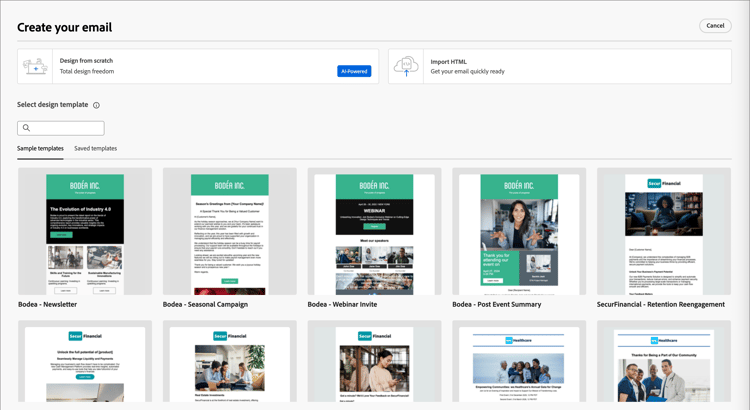Select the Bodea - Webinar Invite template thumbnail
The height and width of the screenshot is (410, 750).
tap(375, 231)
